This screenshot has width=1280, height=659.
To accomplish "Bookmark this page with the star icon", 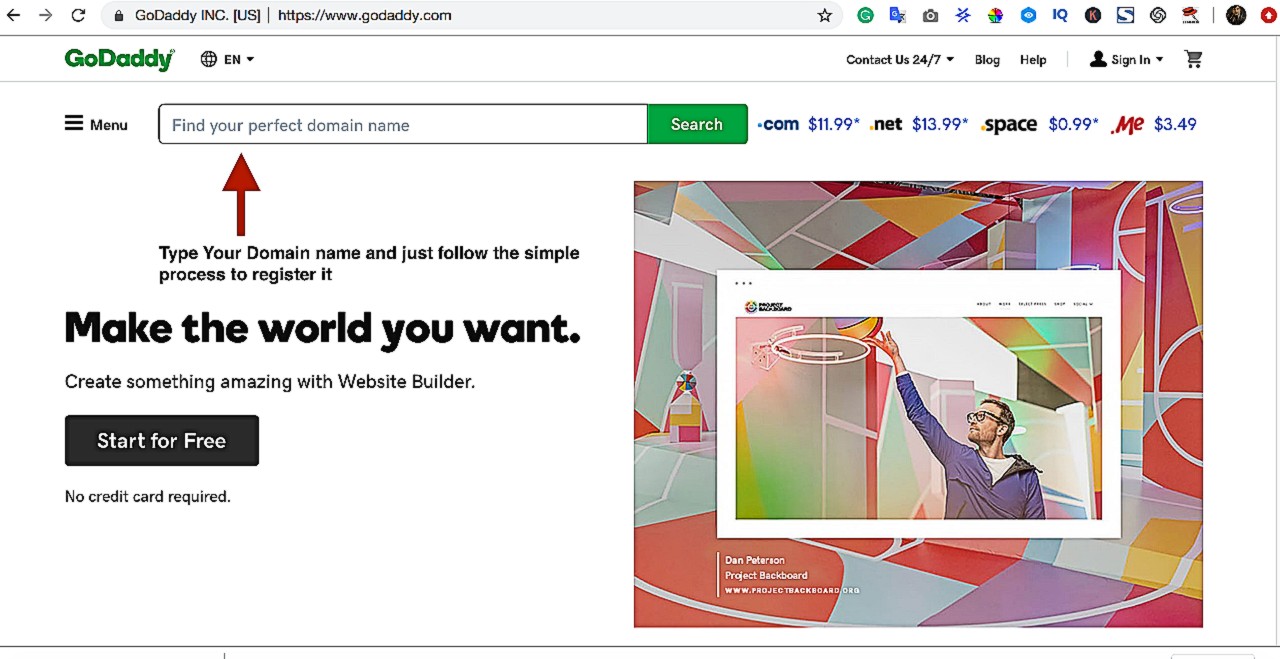I will coord(825,15).
